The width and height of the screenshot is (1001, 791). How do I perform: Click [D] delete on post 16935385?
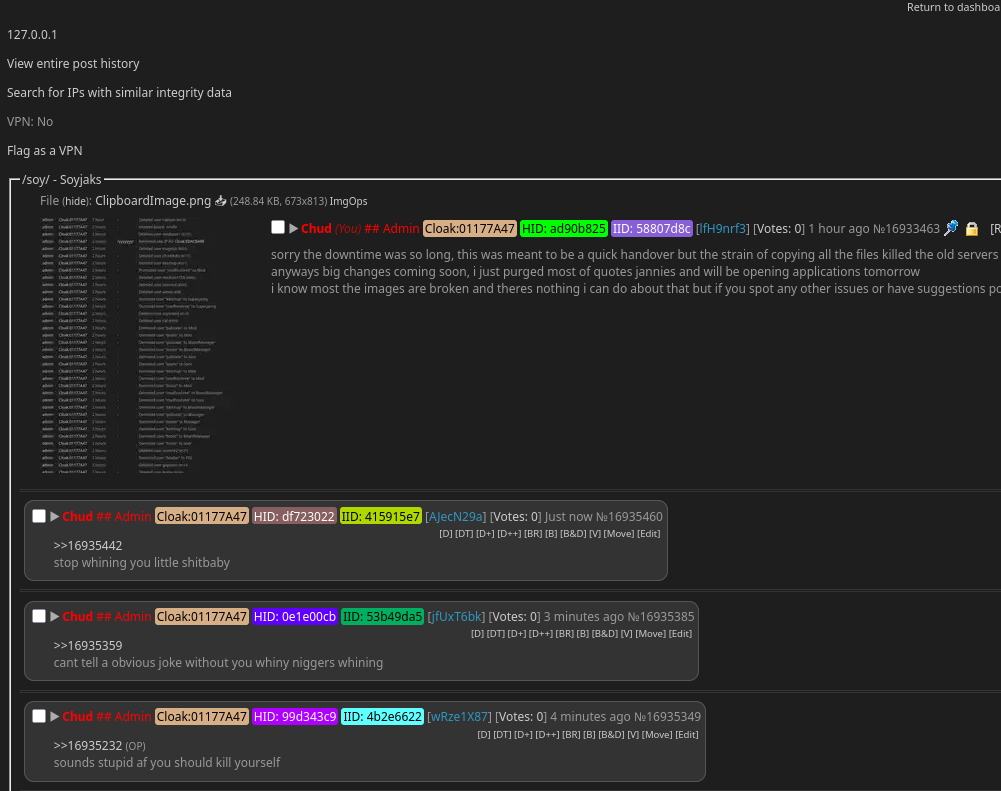tap(478, 634)
